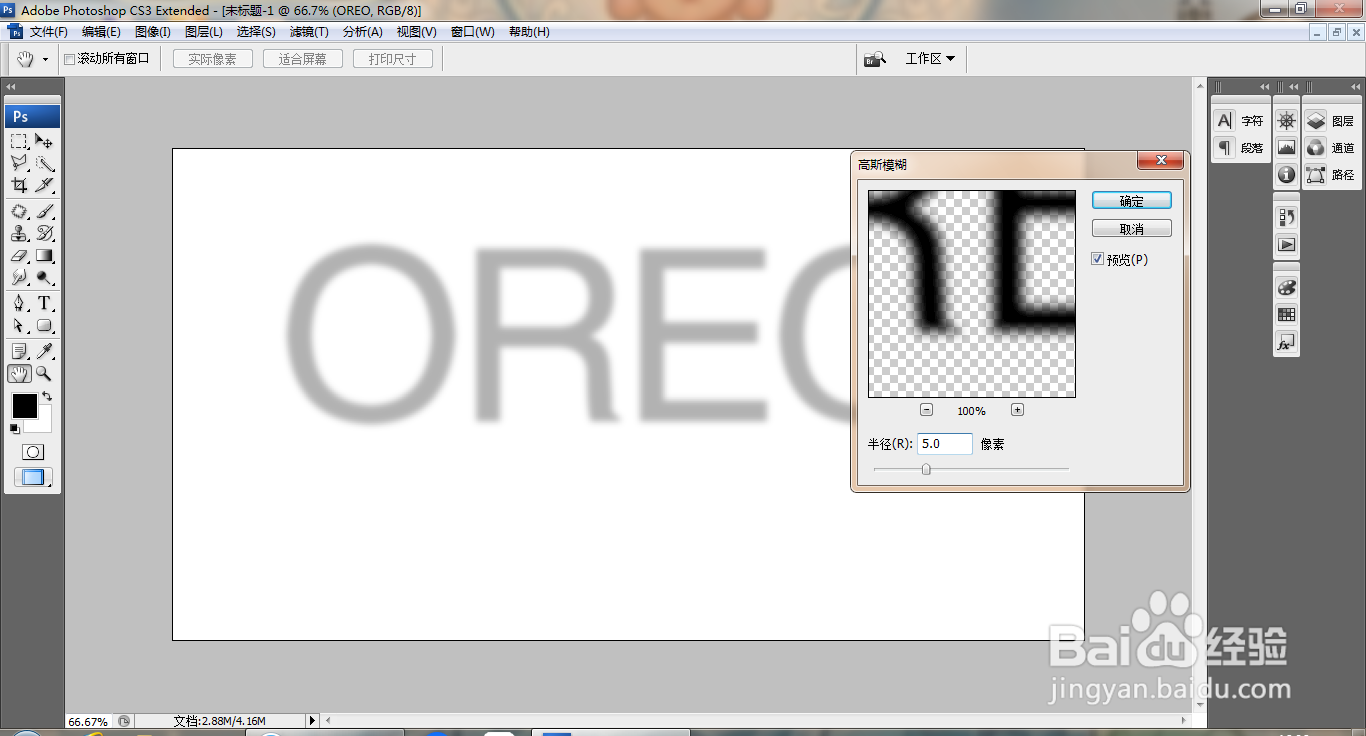Select the Zoom tool
This screenshot has height=736, width=1366.
(x=44, y=373)
